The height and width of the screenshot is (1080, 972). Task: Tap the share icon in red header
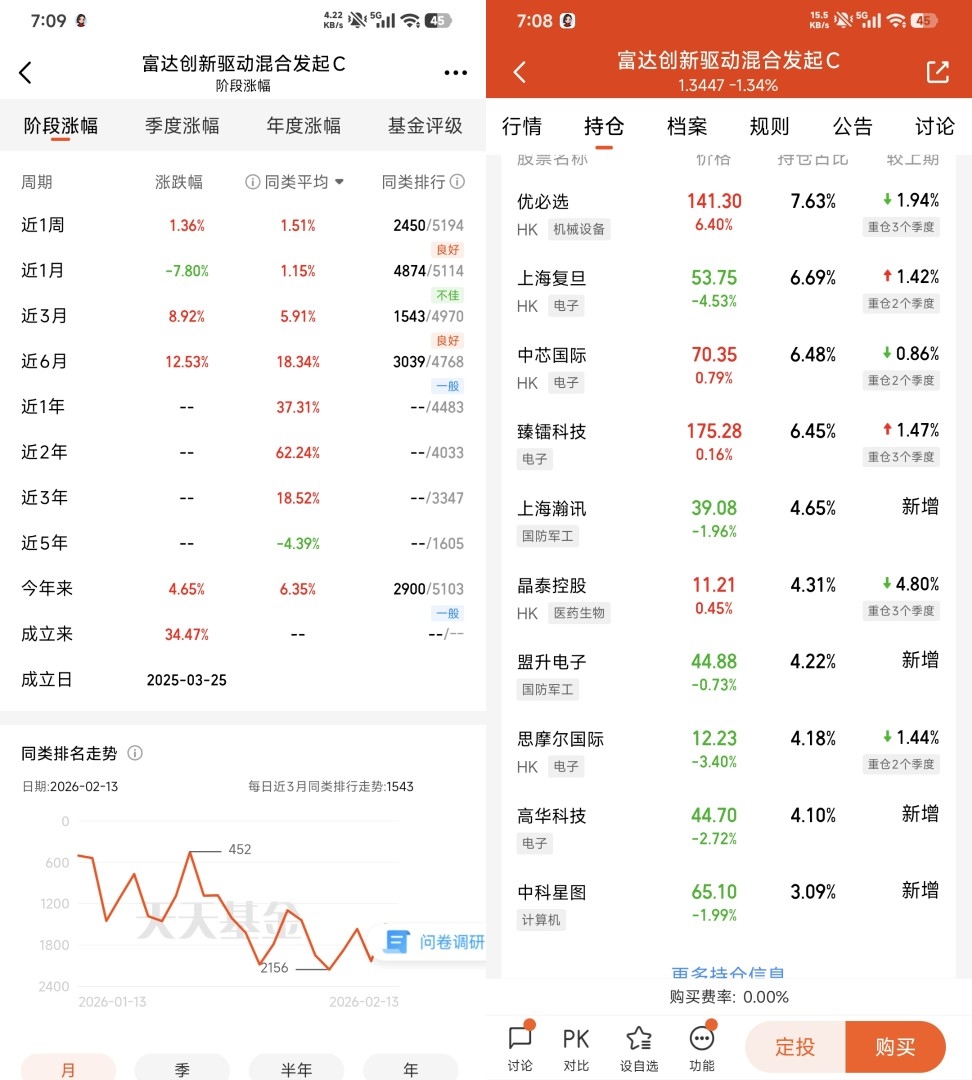point(938,72)
